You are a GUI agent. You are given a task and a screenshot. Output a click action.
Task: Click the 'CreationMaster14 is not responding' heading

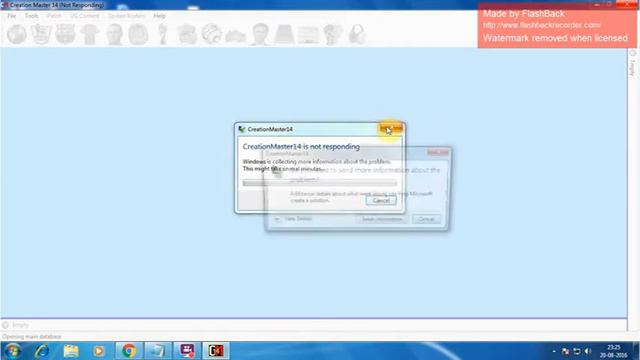click(x=301, y=147)
